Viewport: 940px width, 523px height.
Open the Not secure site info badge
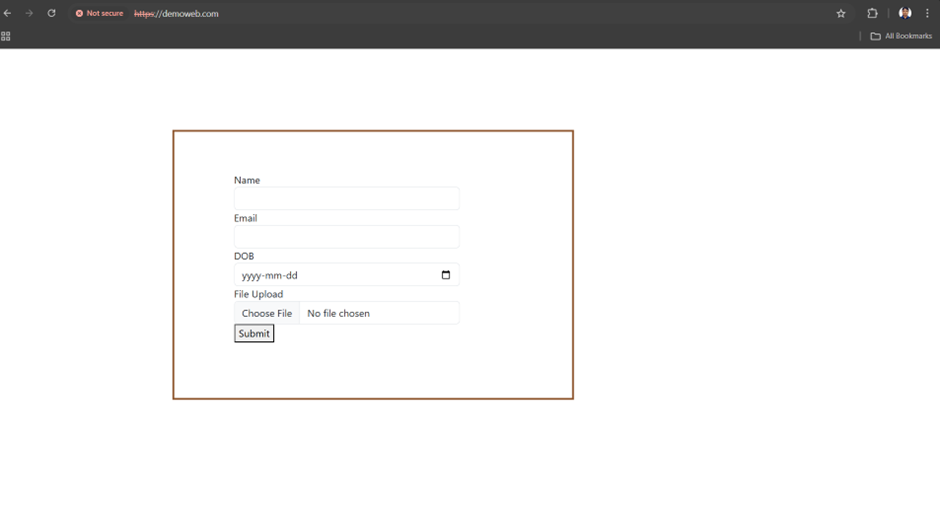click(99, 13)
